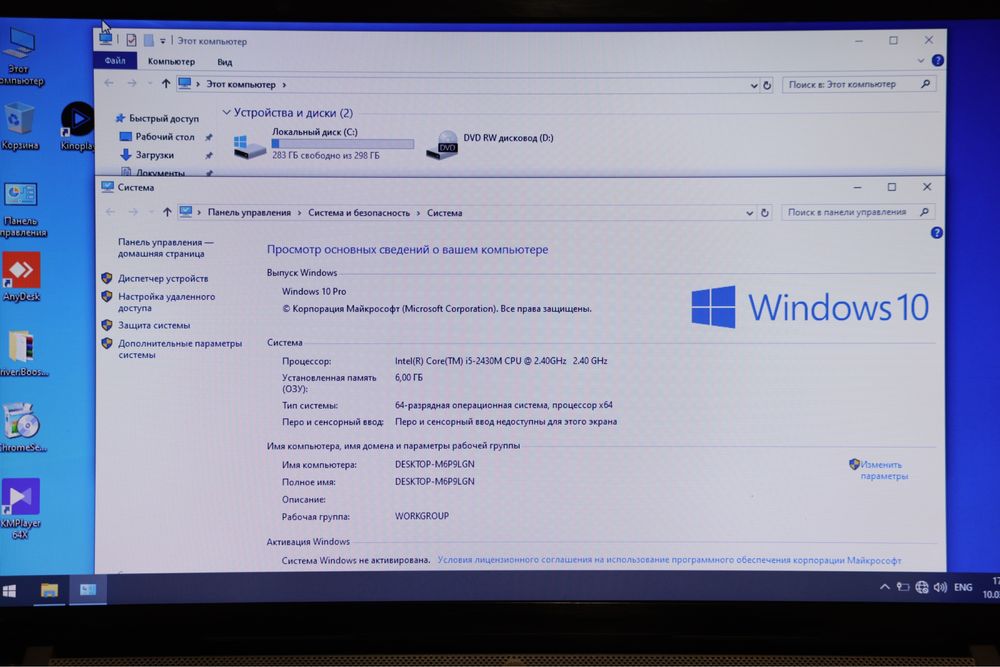
Task: Launch the Kinoplay desktop shortcut
Action: [77, 126]
